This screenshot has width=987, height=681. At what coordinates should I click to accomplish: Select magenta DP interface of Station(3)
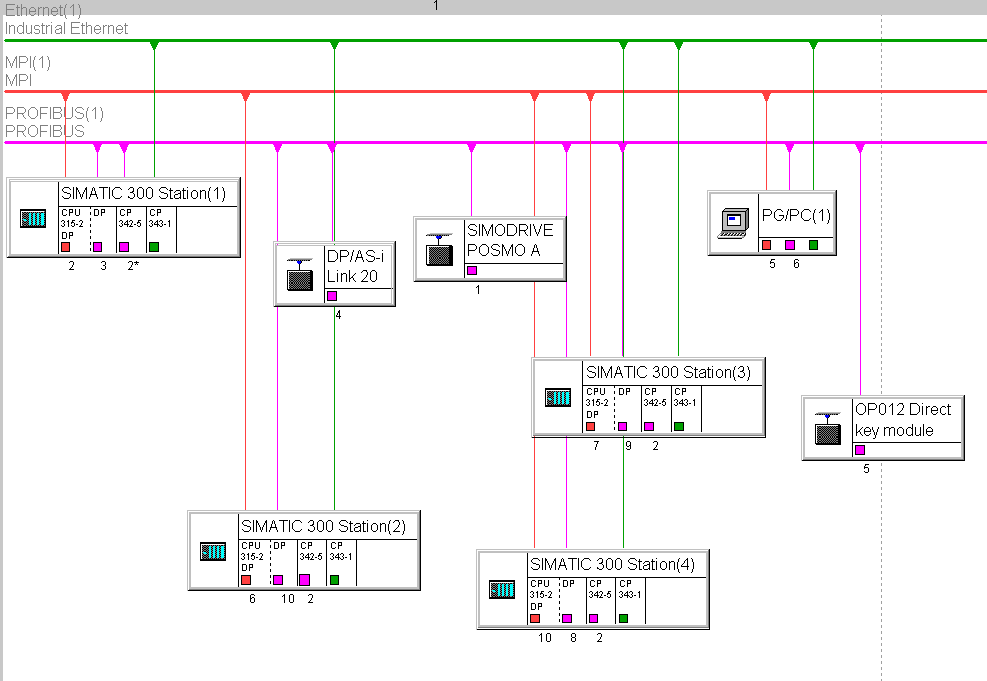click(623, 426)
